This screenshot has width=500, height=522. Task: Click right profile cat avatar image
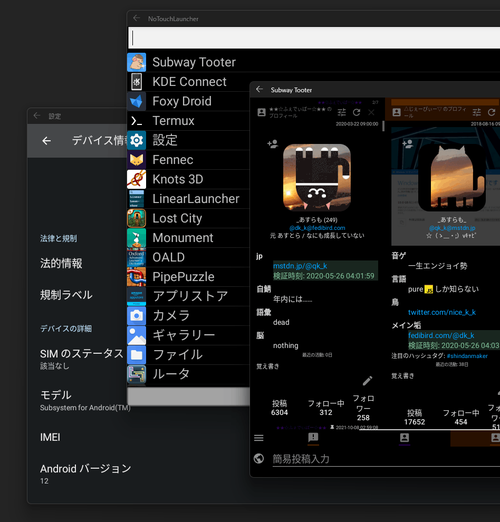point(452,177)
